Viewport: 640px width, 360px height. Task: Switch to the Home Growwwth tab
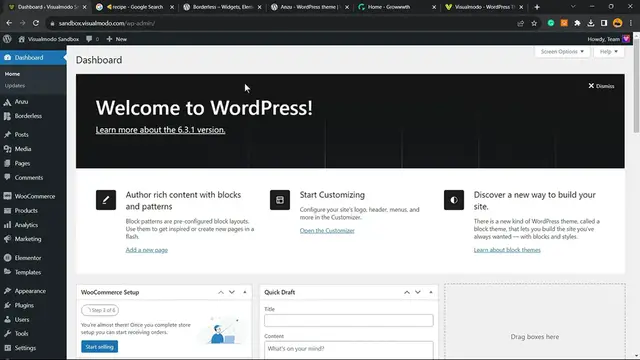click(398, 7)
